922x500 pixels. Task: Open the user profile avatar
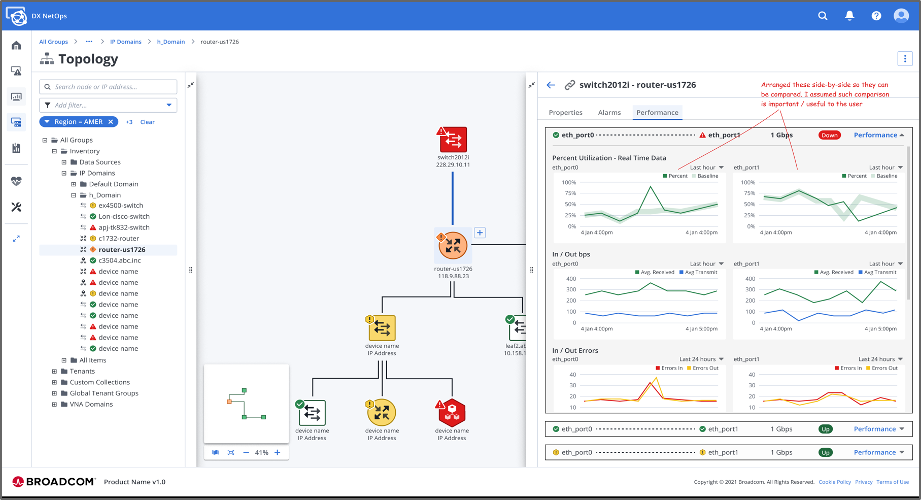click(902, 16)
